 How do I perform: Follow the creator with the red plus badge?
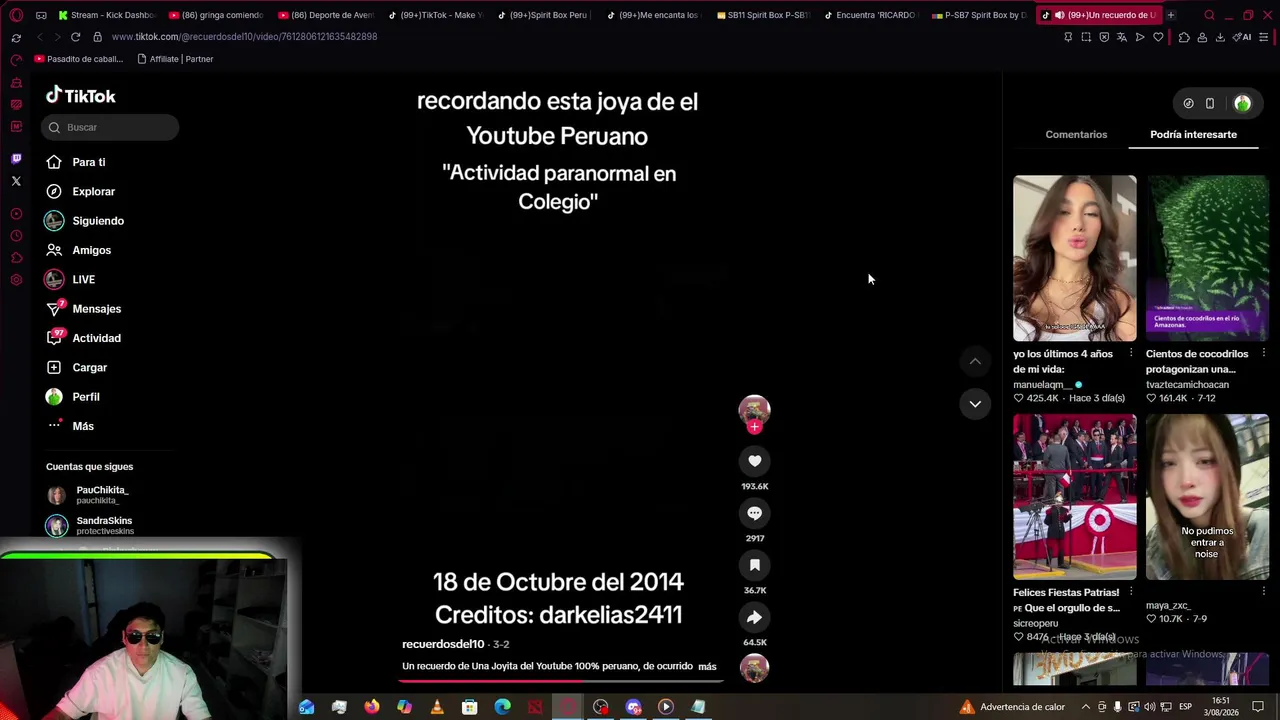click(755, 427)
